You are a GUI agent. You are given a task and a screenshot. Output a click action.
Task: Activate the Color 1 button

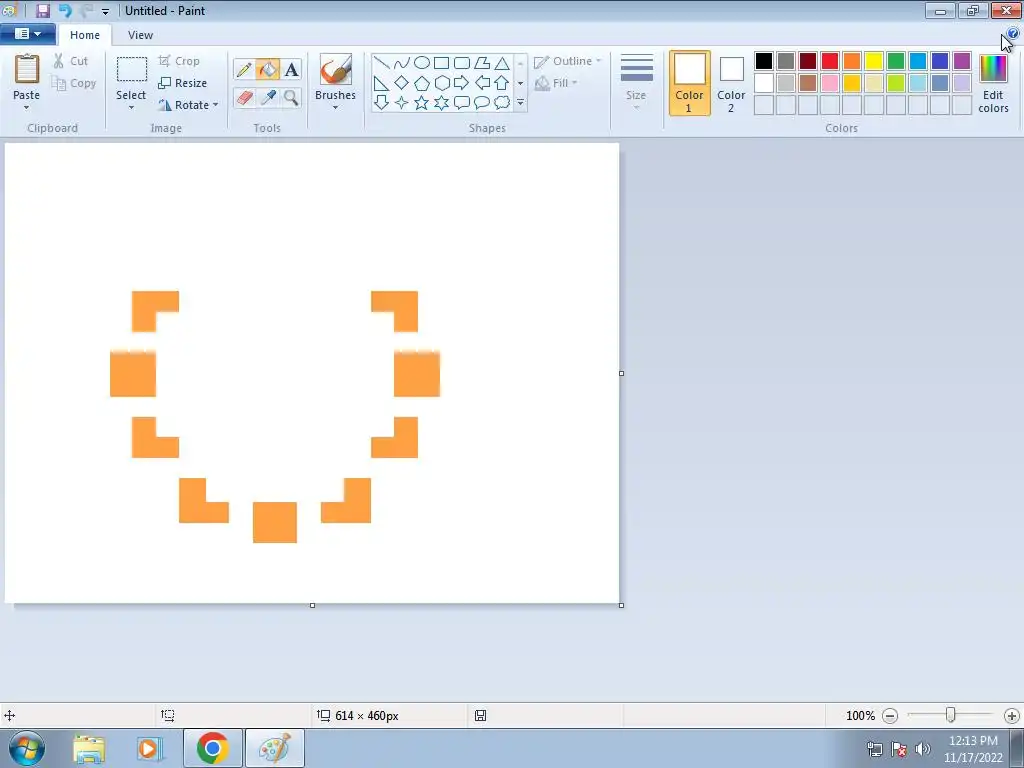690,83
